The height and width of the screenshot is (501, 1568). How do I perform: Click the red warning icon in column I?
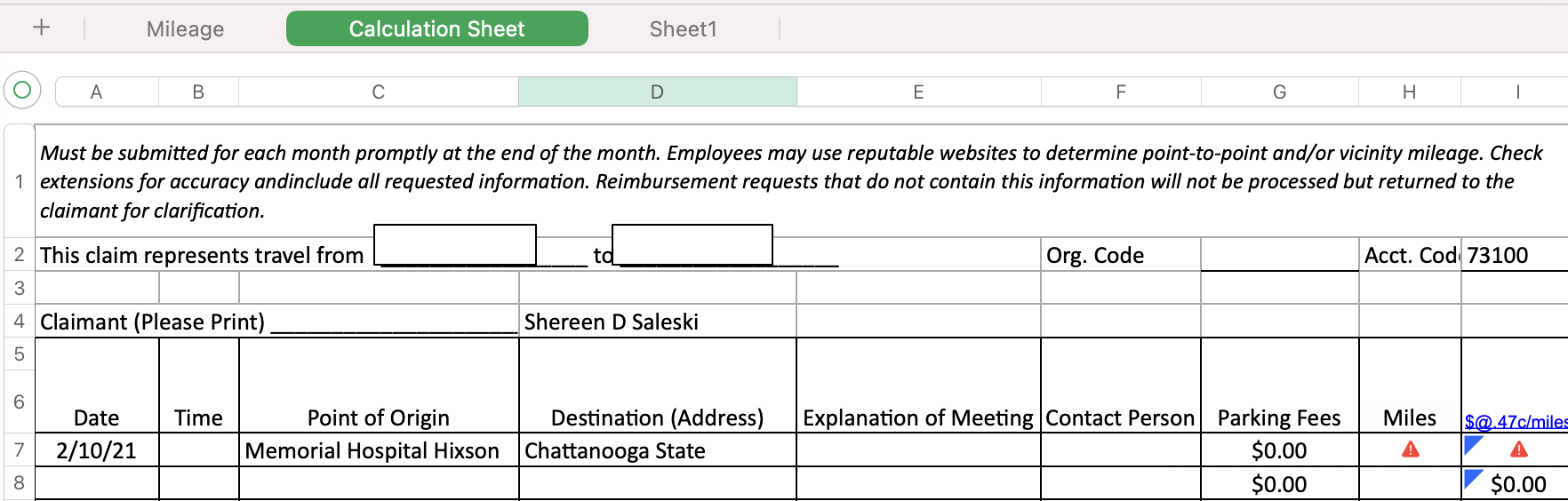tap(1518, 449)
